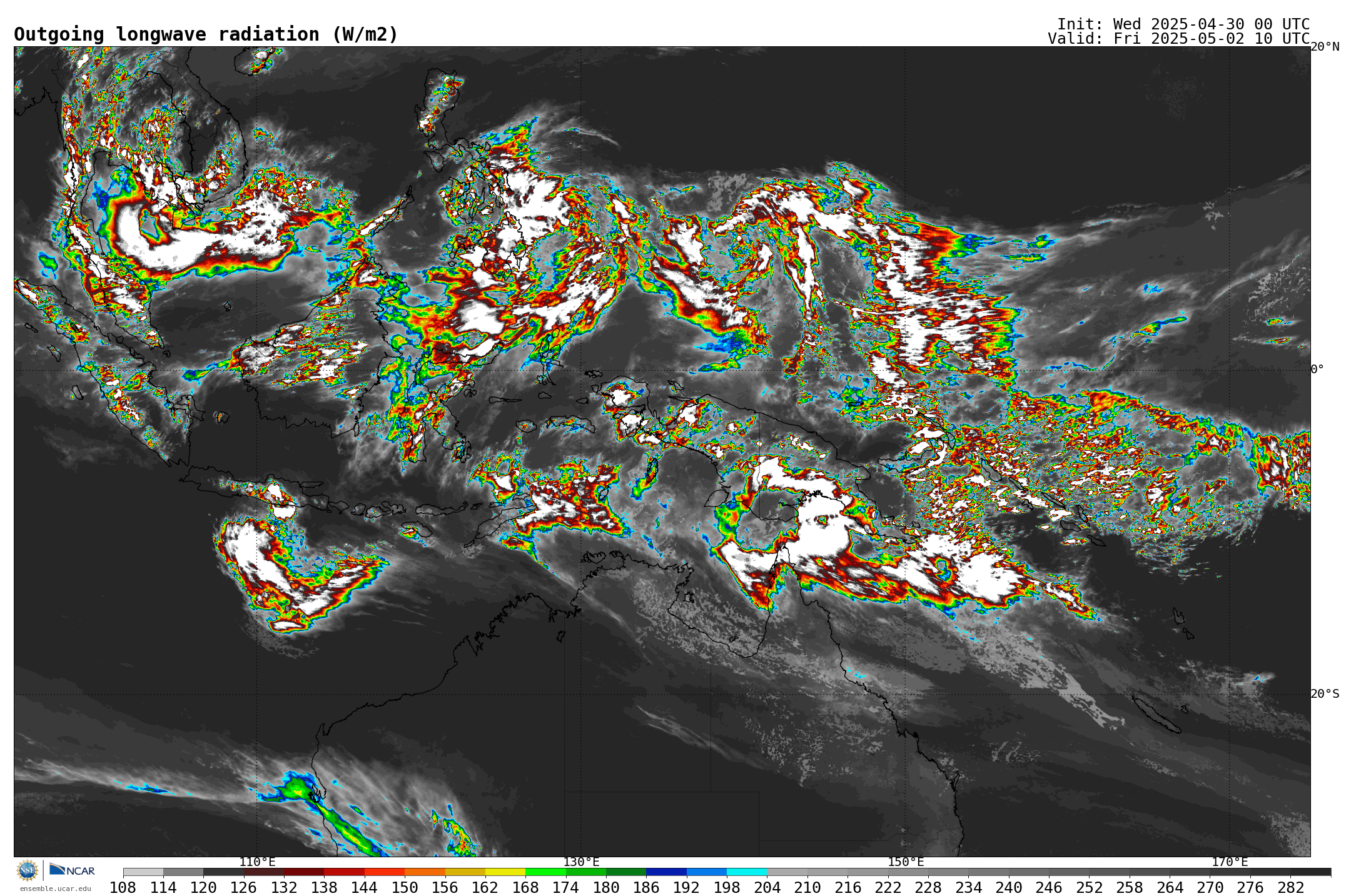Click the colorbar tick label 240
Screen dimensions: 1351x896
(1008, 888)
